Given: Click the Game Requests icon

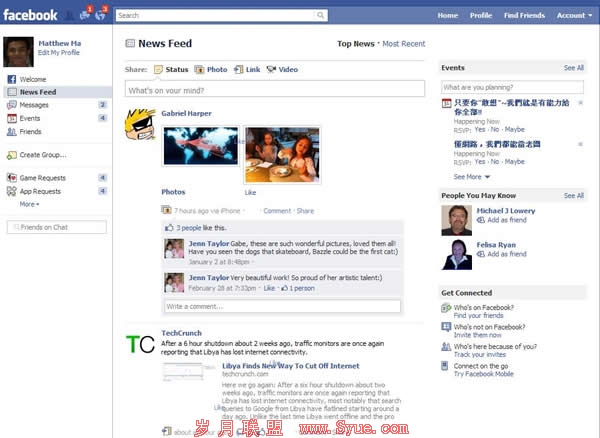Looking at the screenshot, I should click(11, 178).
